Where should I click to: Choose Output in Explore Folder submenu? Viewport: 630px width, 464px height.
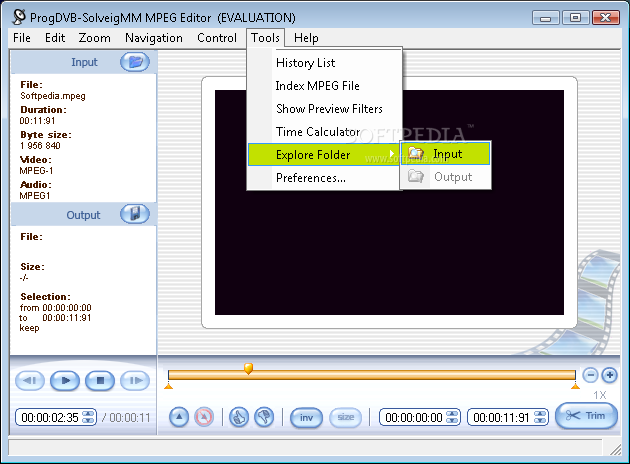[446, 176]
